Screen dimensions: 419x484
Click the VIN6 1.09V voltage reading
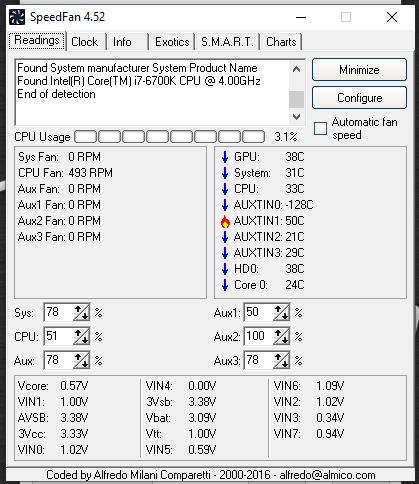point(309,386)
